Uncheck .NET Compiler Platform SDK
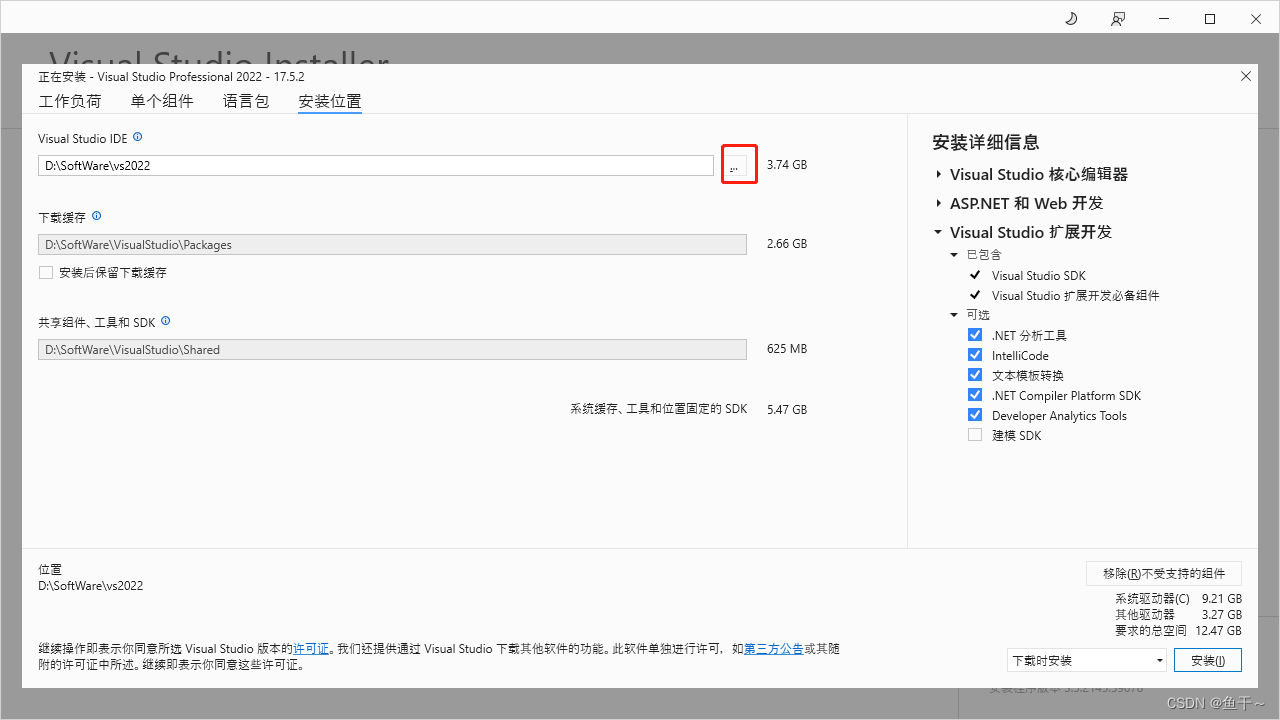 click(975, 395)
